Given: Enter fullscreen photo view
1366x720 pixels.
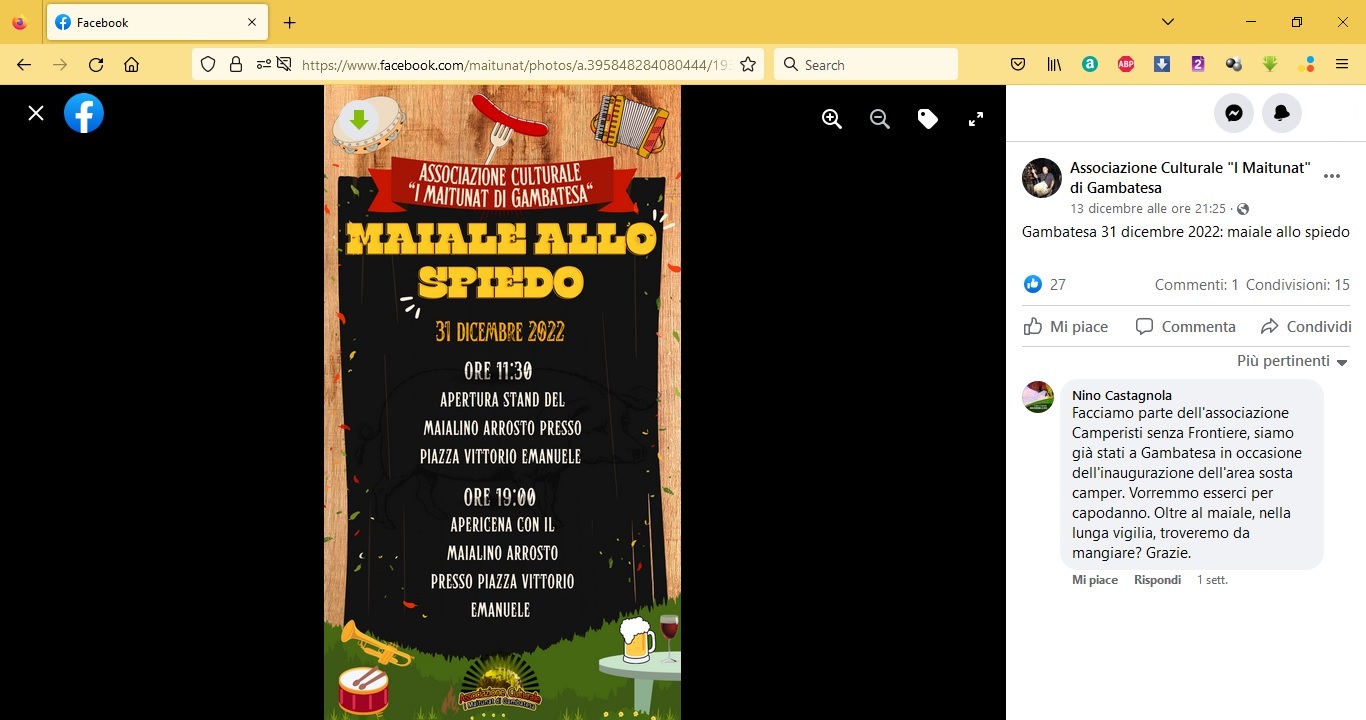Looking at the screenshot, I should coord(976,118).
